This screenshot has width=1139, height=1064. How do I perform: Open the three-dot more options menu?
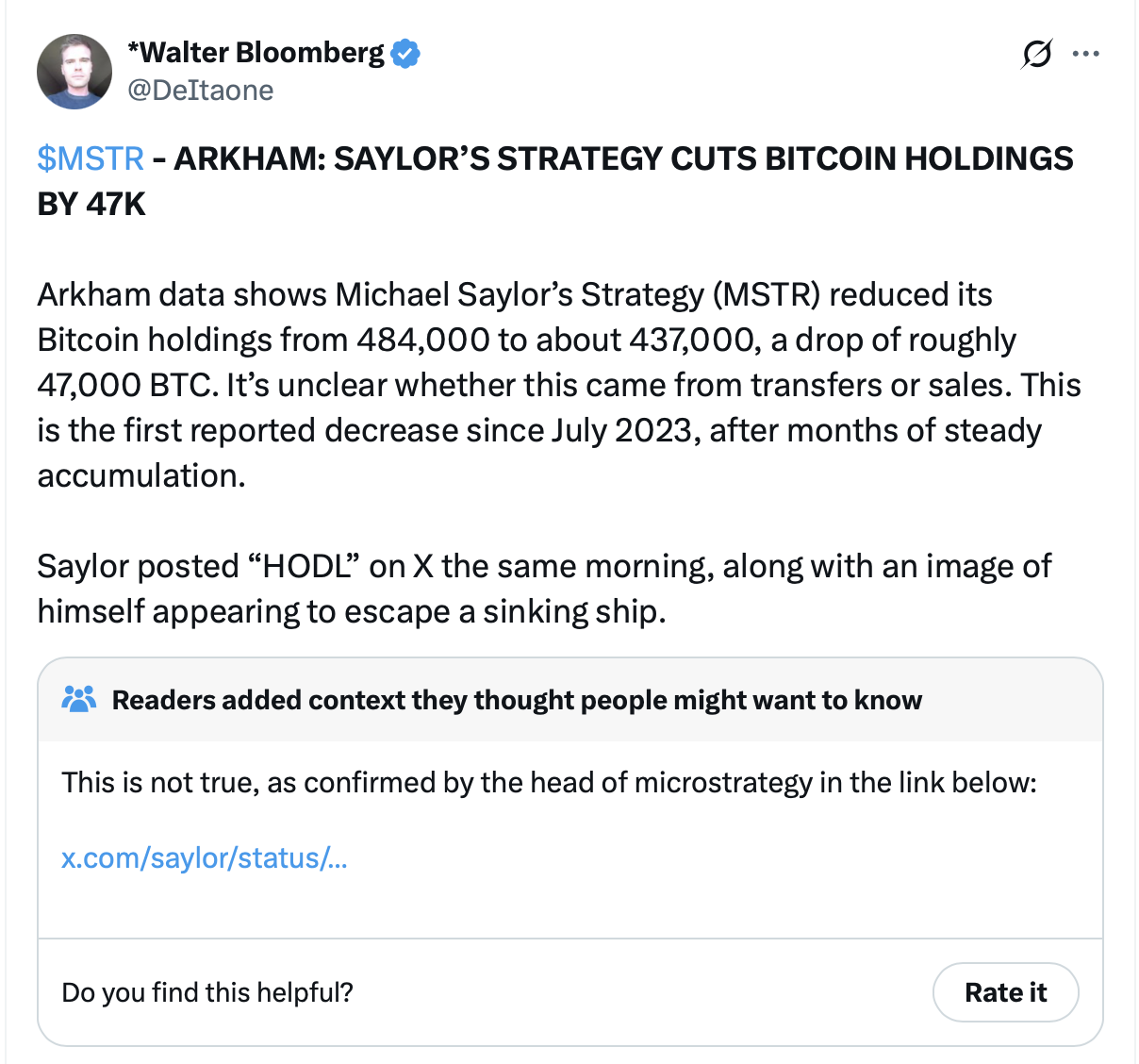(1086, 55)
